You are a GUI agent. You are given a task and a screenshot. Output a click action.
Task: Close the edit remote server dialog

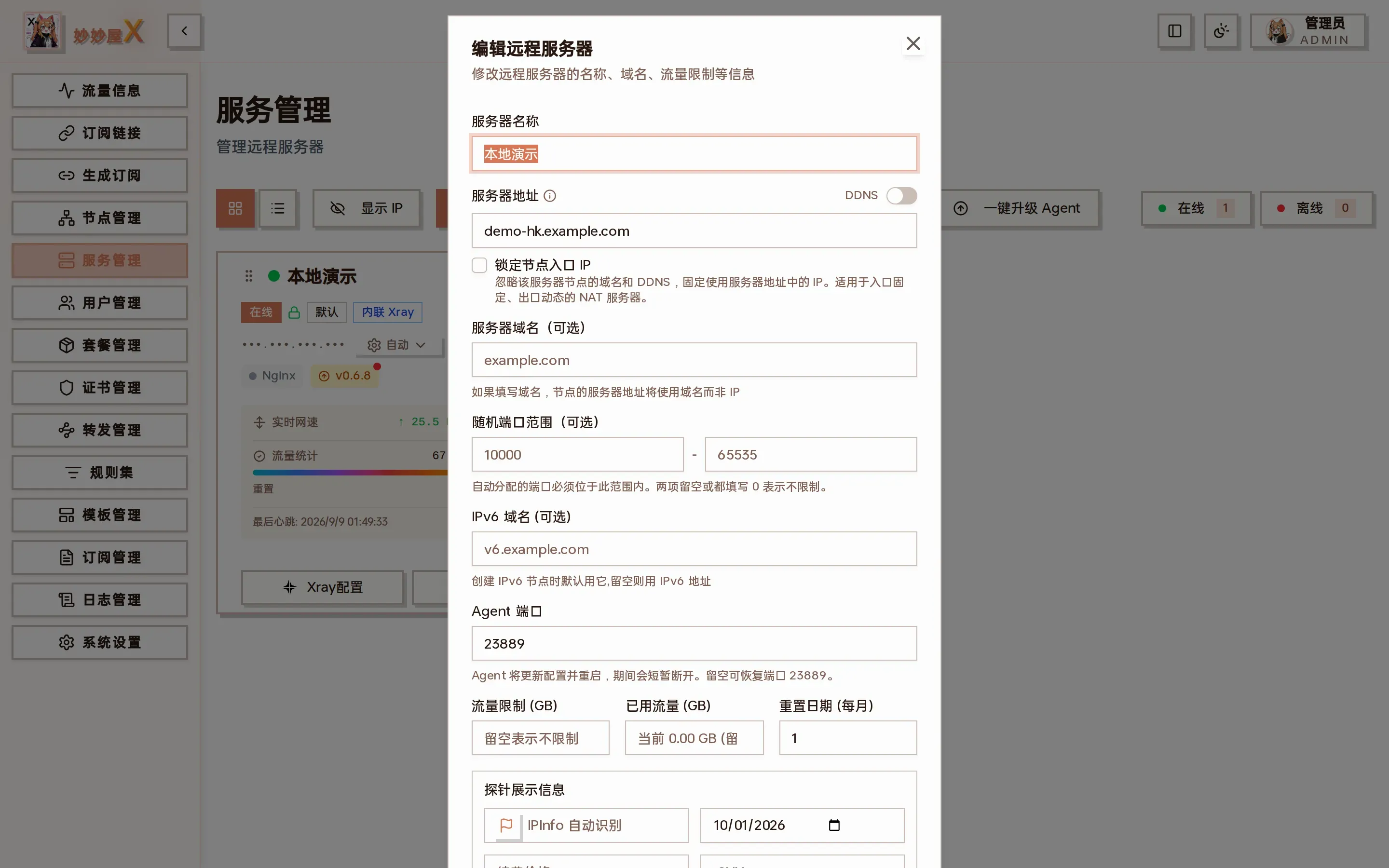click(x=912, y=43)
